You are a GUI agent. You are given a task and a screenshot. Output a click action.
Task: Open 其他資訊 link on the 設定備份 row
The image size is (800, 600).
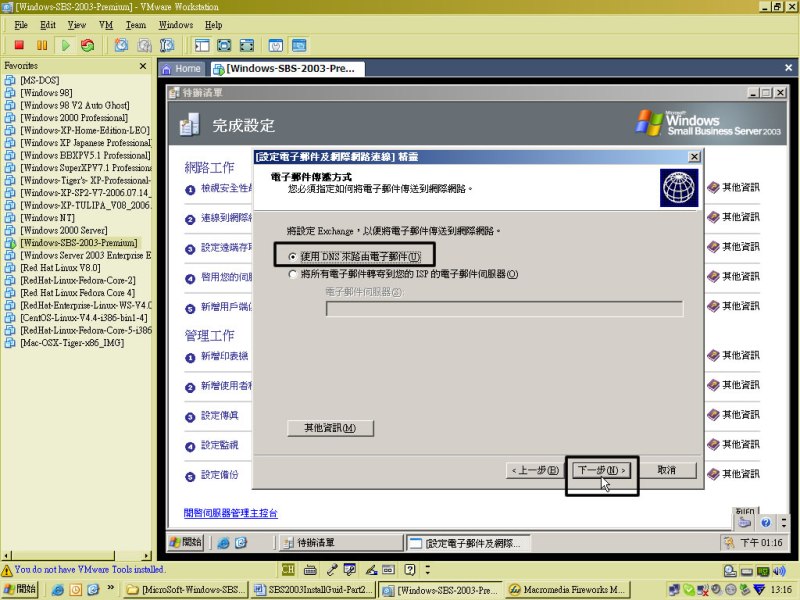(x=734, y=474)
